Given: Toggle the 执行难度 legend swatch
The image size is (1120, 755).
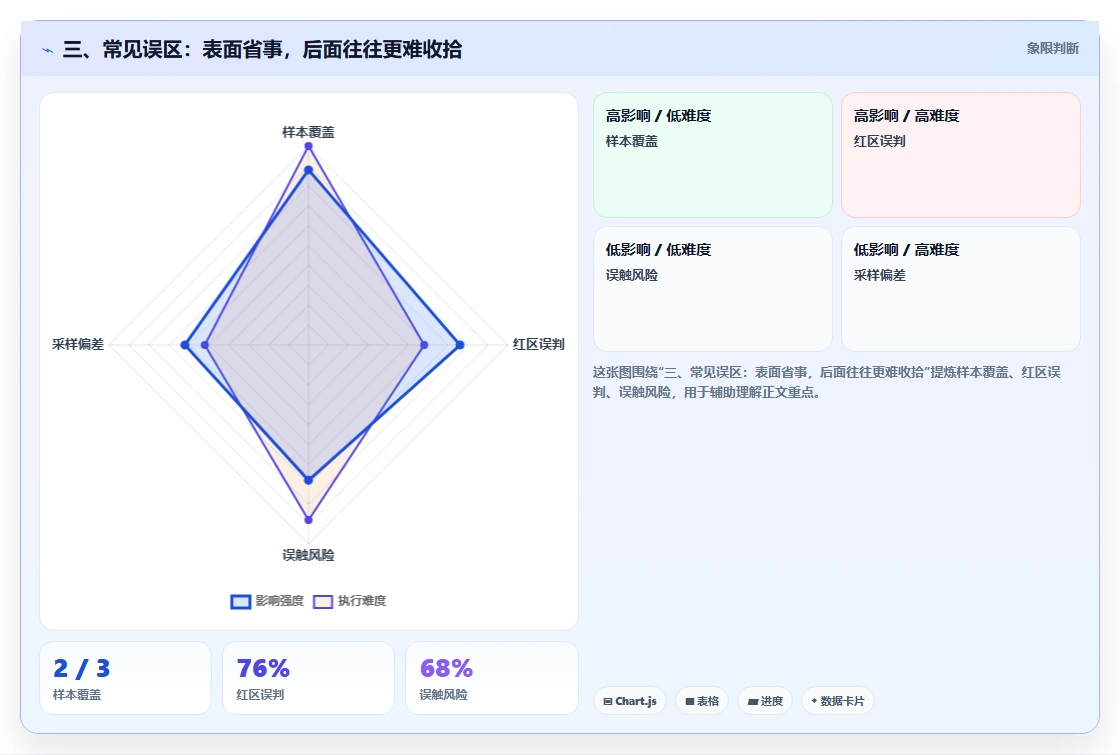Looking at the screenshot, I should tap(323, 601).
